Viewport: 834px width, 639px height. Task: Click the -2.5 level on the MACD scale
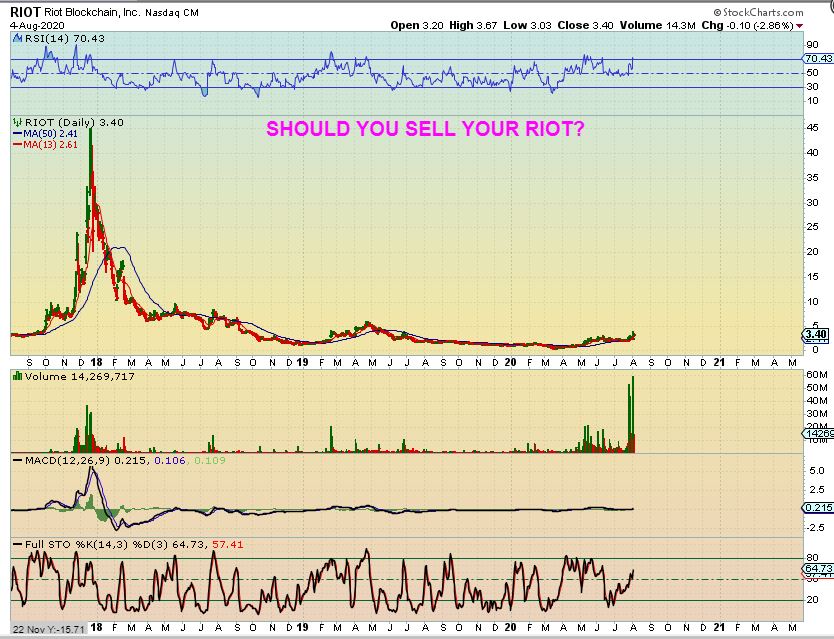coord(815,527)
